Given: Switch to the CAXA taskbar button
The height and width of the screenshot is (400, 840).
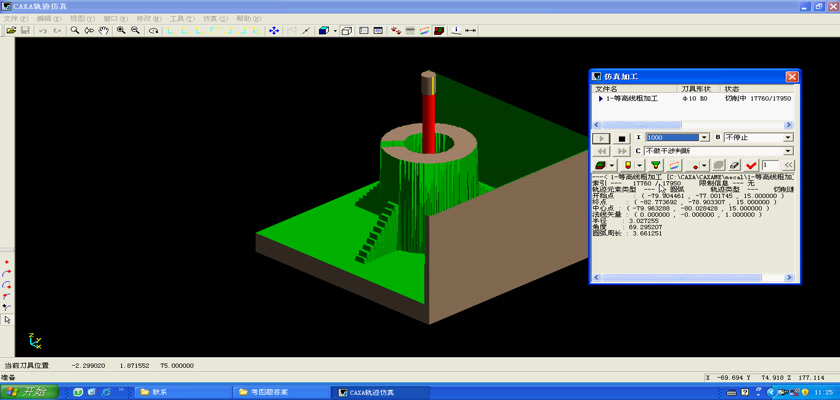Looking at the screenshot, I should pyautogui.click(x=379, y=392).
